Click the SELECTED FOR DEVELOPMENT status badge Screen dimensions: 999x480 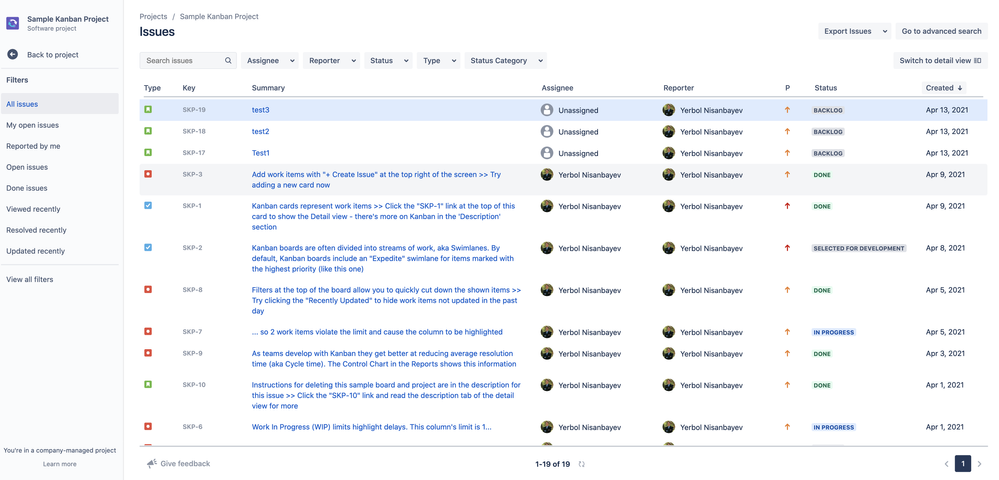pyautogui.click(x=859, y=248)
